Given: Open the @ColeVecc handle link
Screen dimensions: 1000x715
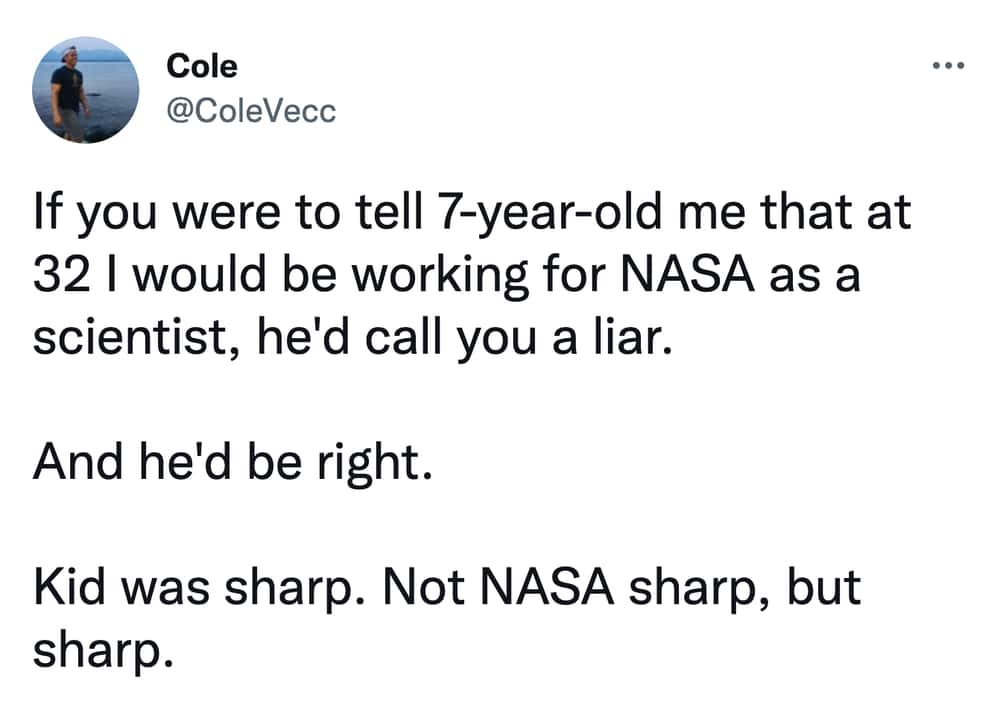Looking at the screenshot, I should pyautogui.click(x=251, y=112).
